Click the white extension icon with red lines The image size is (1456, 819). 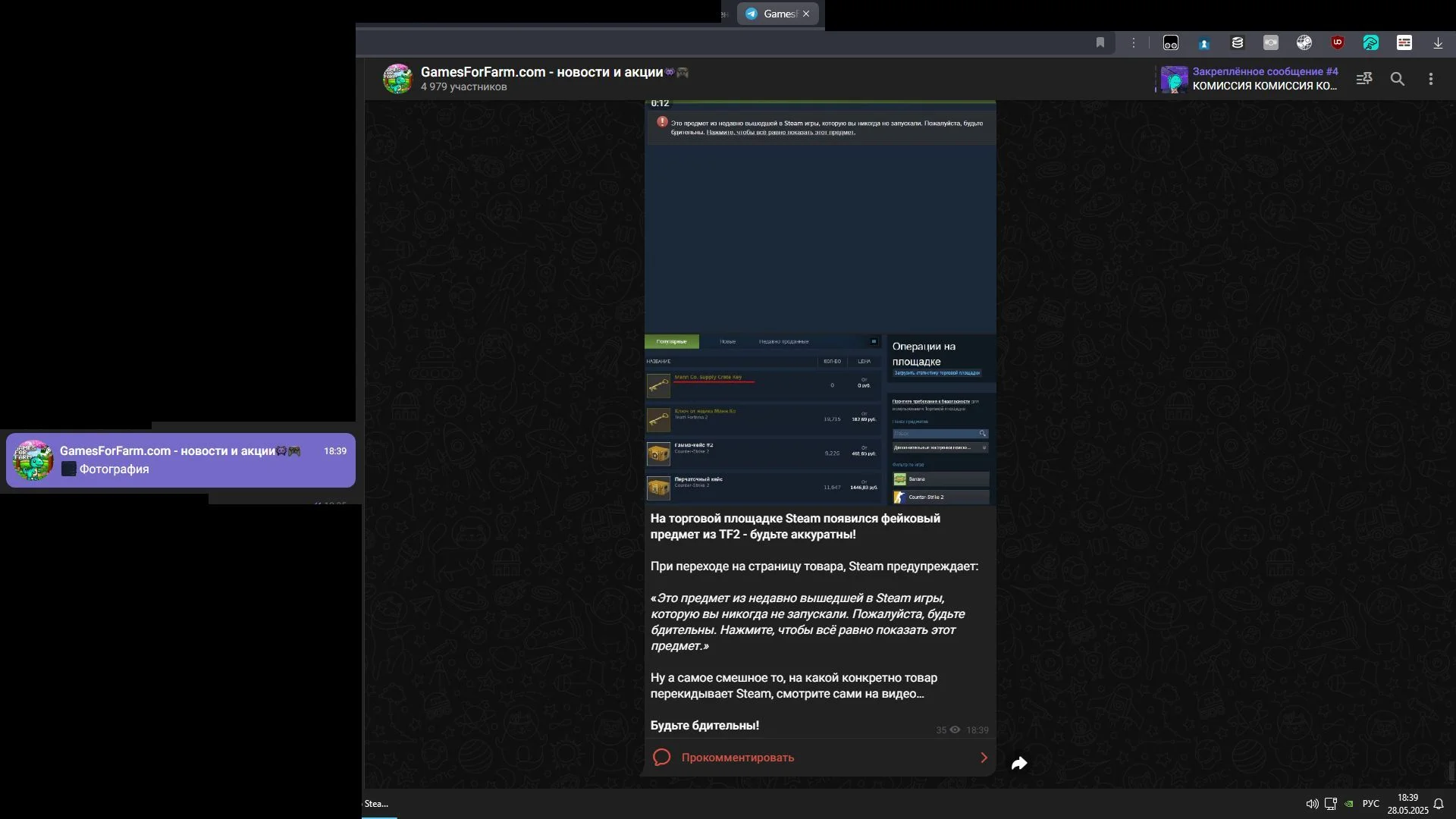(1404, 43)
